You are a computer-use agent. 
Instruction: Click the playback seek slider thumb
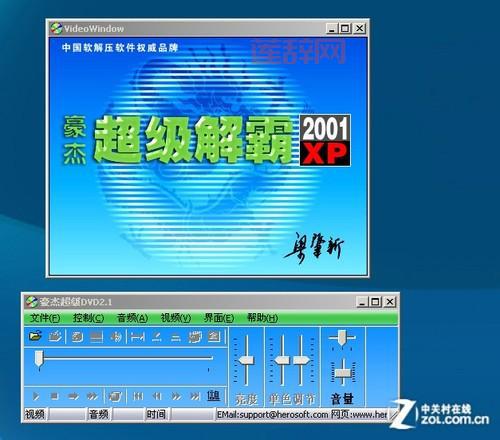pyautogui.click(x=39, y=358)
